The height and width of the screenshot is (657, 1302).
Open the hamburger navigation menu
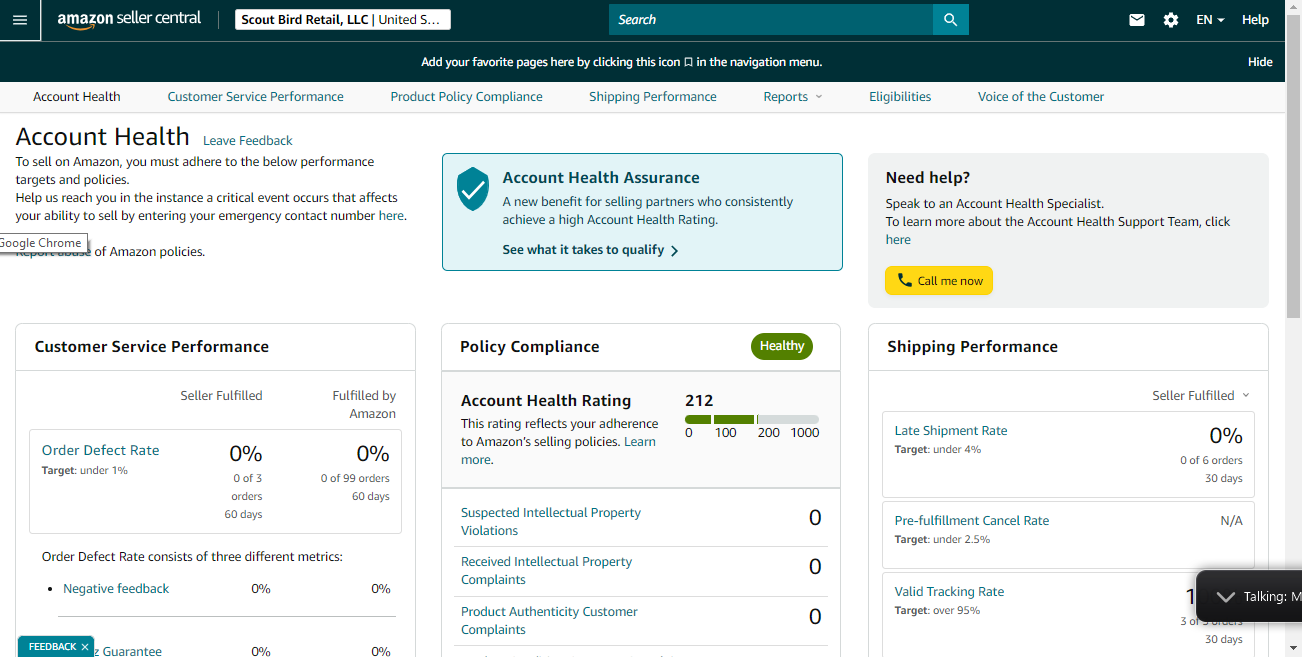pos(20,20)
